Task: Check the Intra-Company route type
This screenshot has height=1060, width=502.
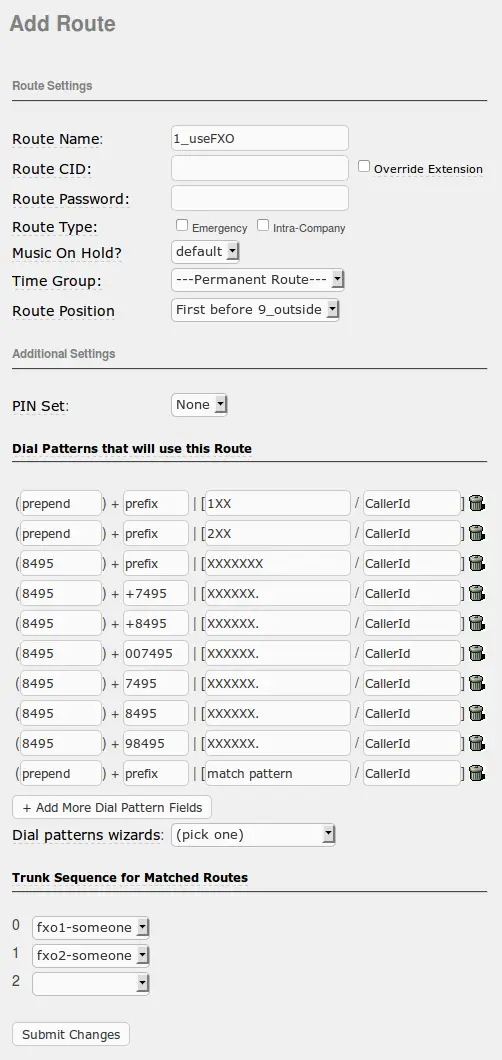Action: point(263,225)
